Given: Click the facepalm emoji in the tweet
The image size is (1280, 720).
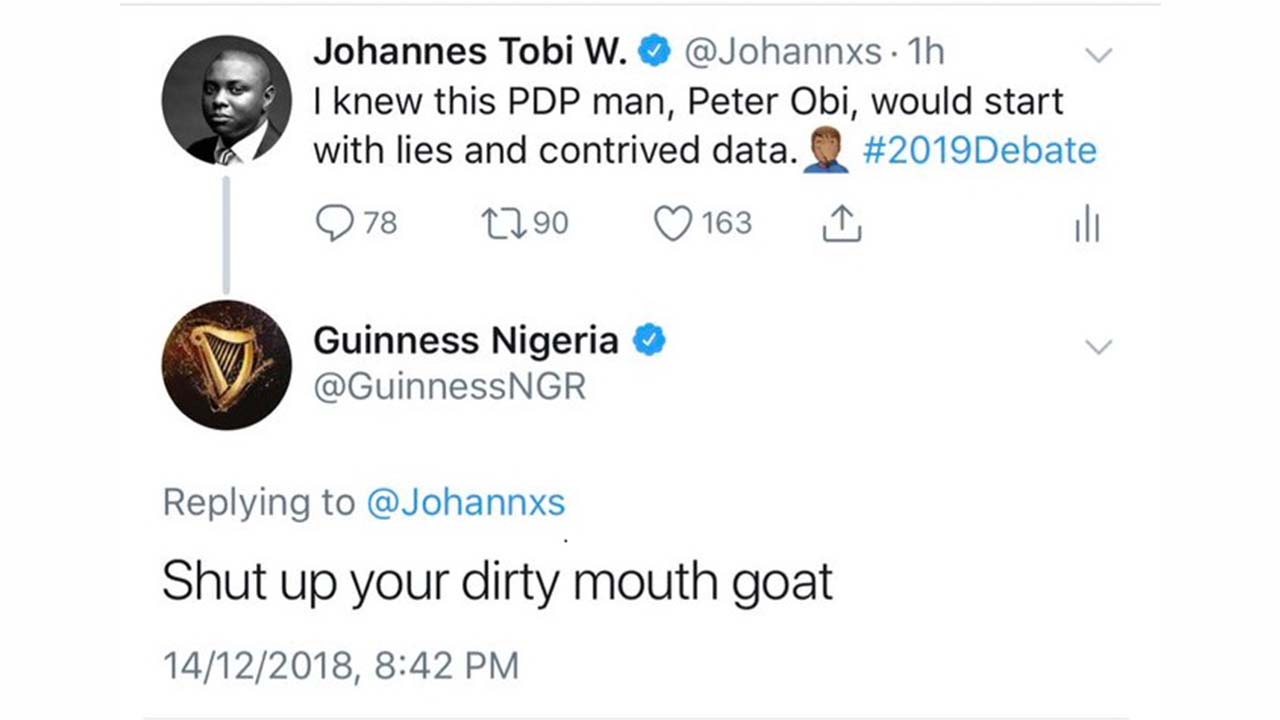Looking at the screenshot, I should point(826,152).
